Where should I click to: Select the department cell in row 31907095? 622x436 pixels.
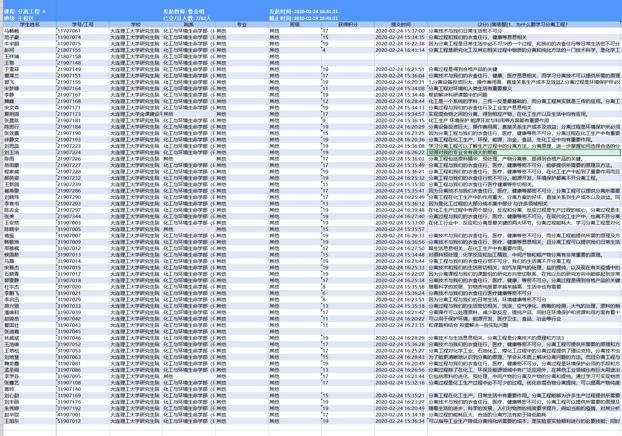(188, 376)
